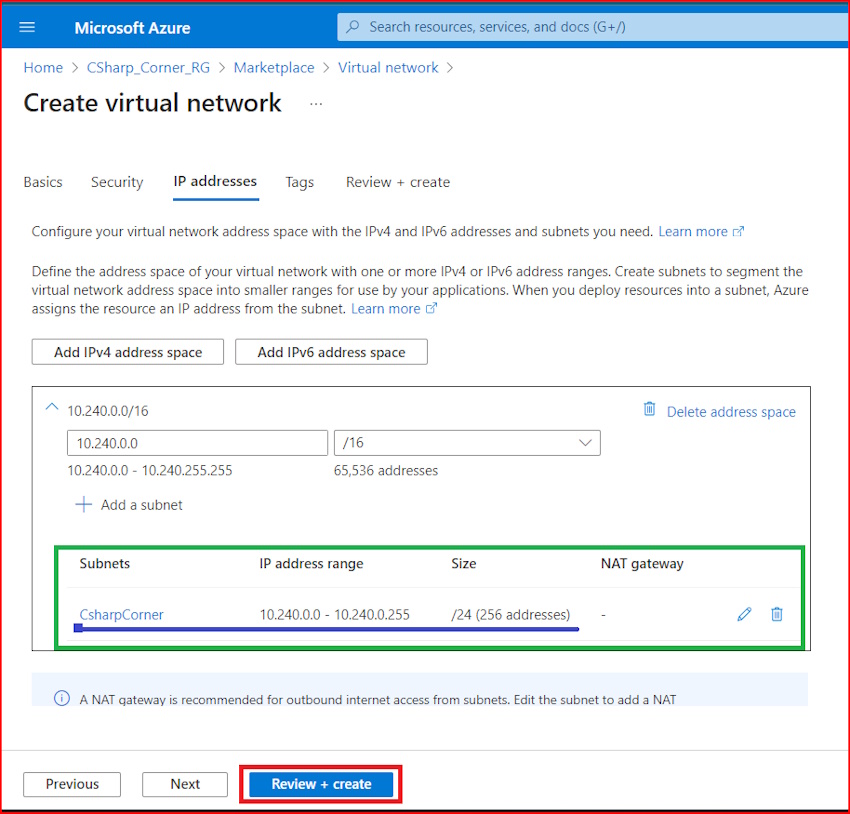
Task: Click the Add IPv6 address space button
Action: [x=331, y=351]
